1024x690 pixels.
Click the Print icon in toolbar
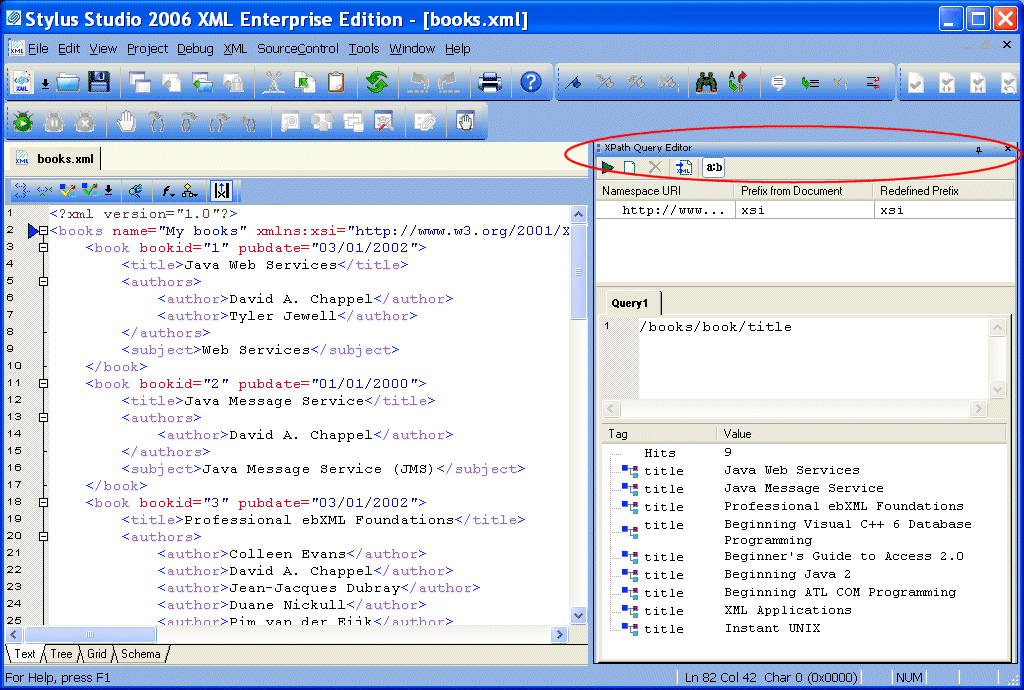click(489, 82)
